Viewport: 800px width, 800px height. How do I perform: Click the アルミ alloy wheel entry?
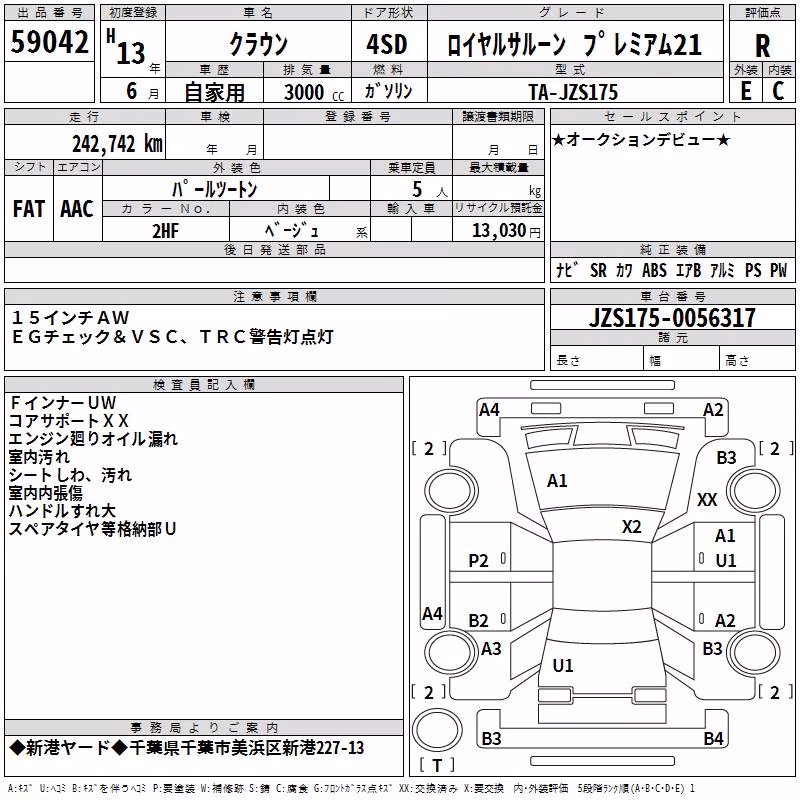pyautogui.click(x=722, y=270)
